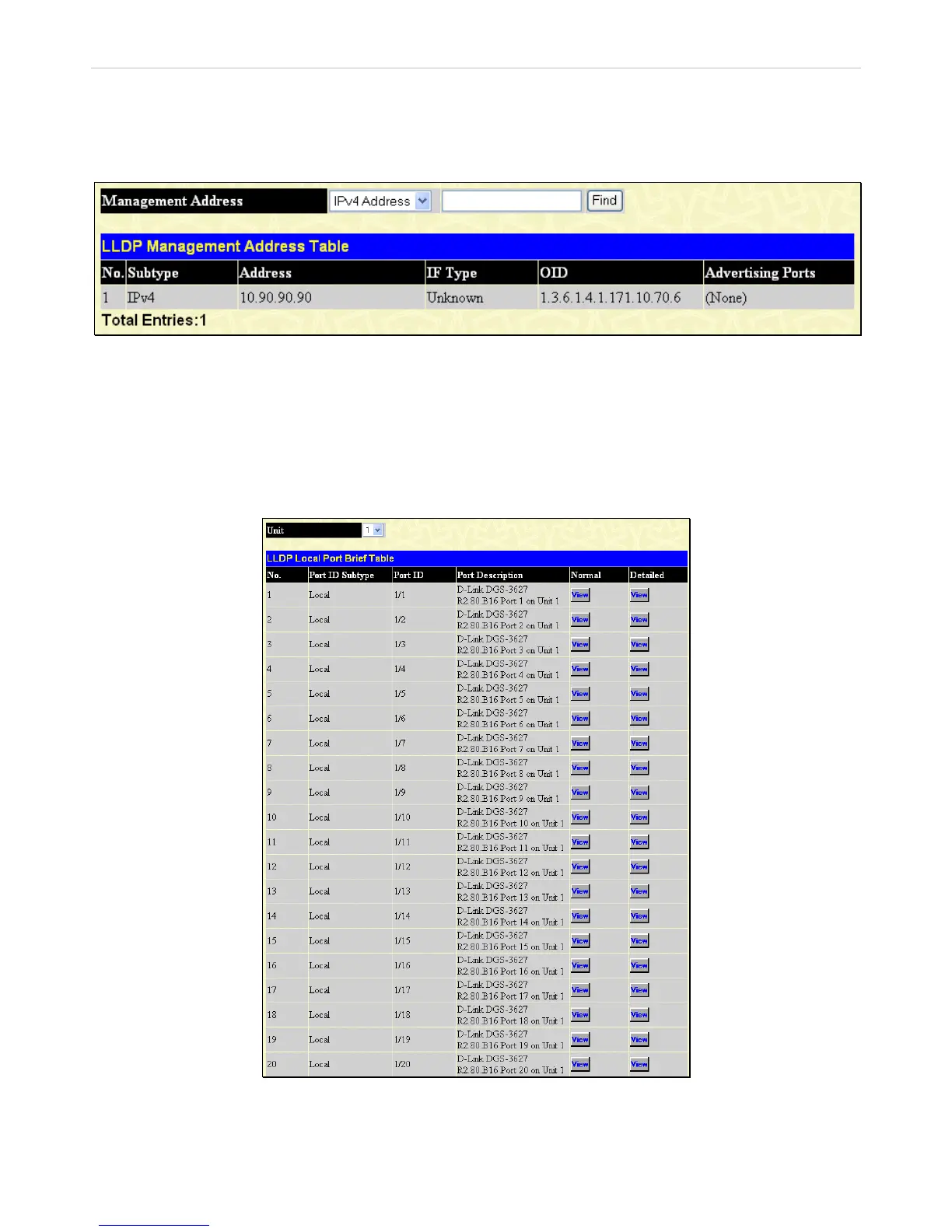This screenshot has width=952, height=1232.
Task: Click Detailed View button for port 1/6
Action: click(x=639, y=719)
